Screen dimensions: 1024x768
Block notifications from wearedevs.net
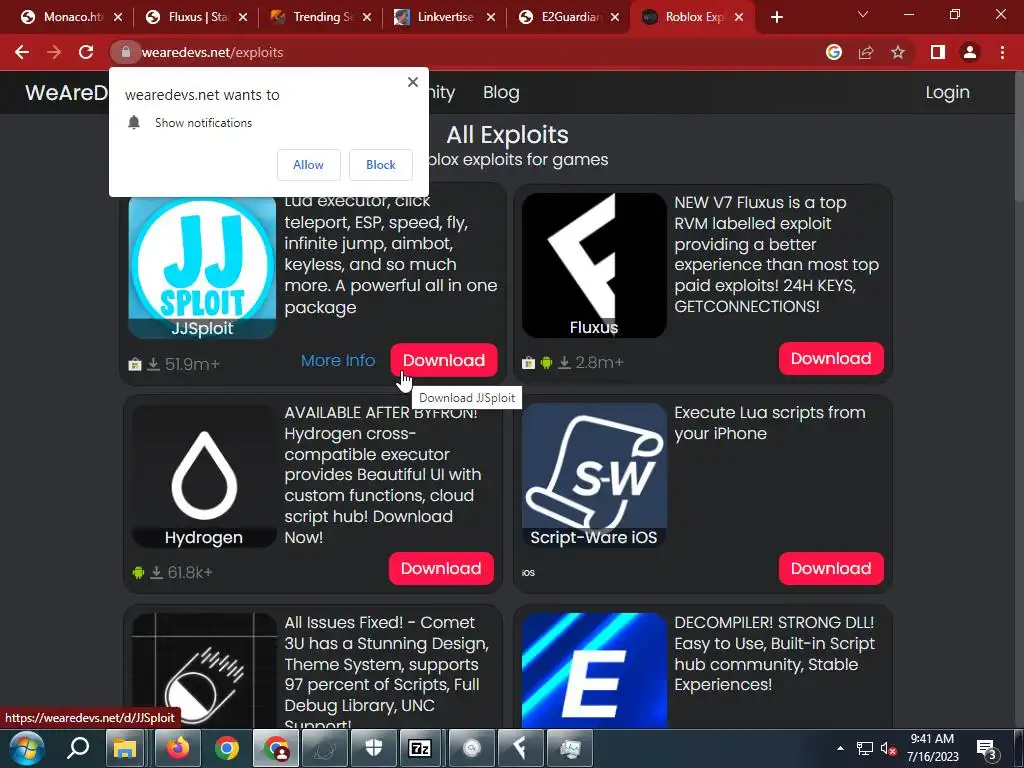381,165
